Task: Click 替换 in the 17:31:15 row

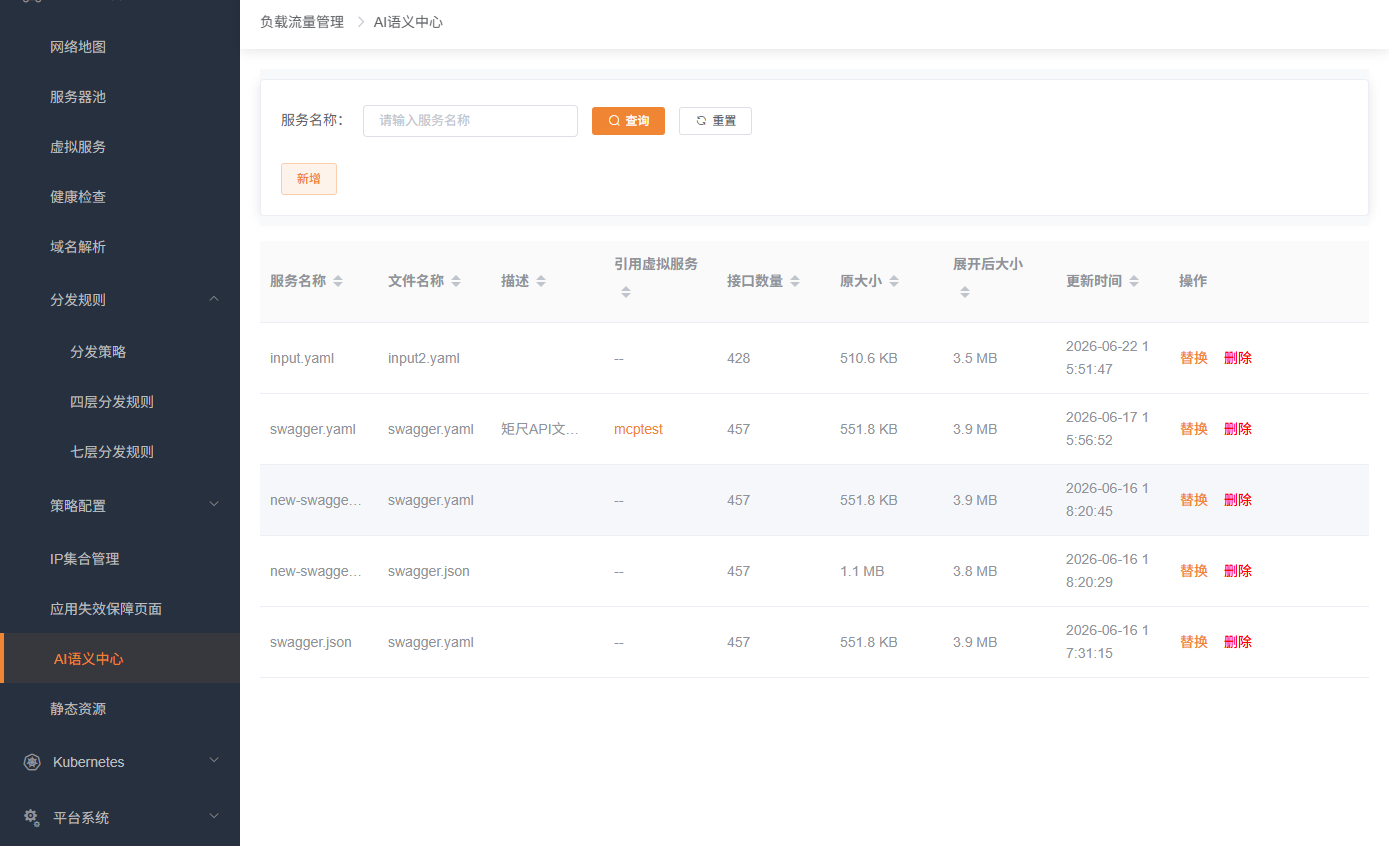Action: click(x=1194, y=642)
